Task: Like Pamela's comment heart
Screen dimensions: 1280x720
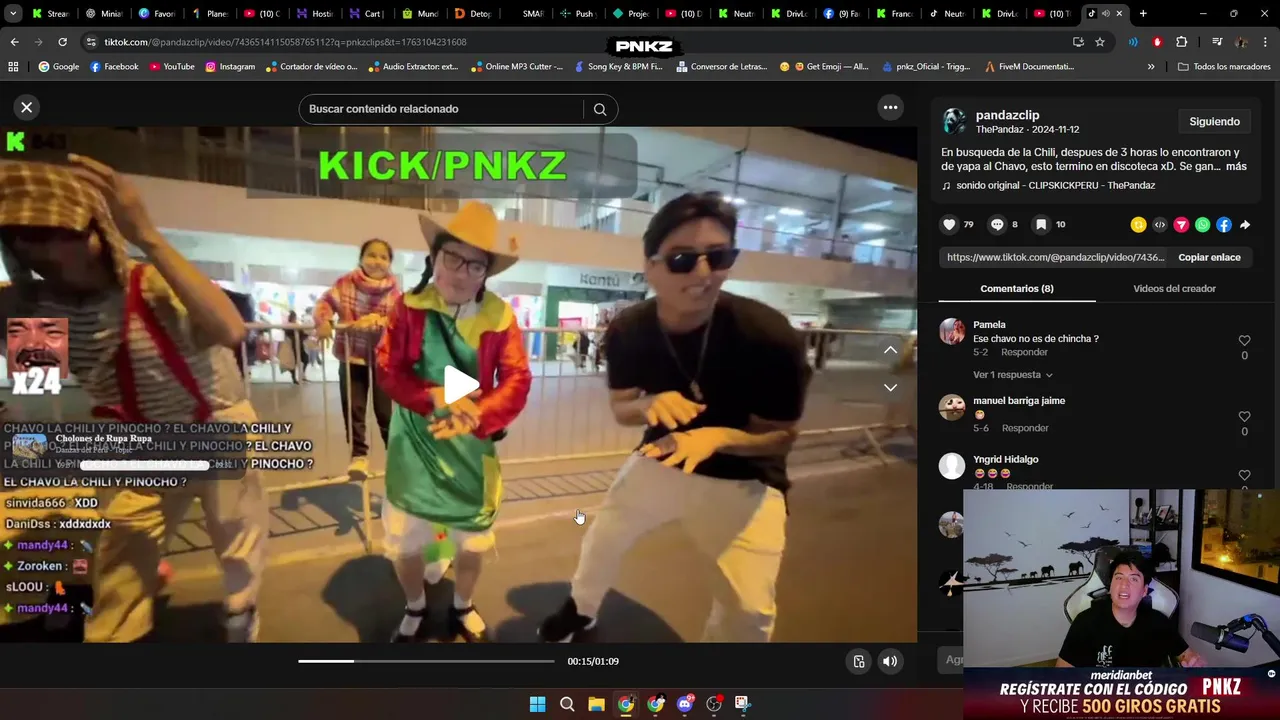Action: tap(1244, 341)
